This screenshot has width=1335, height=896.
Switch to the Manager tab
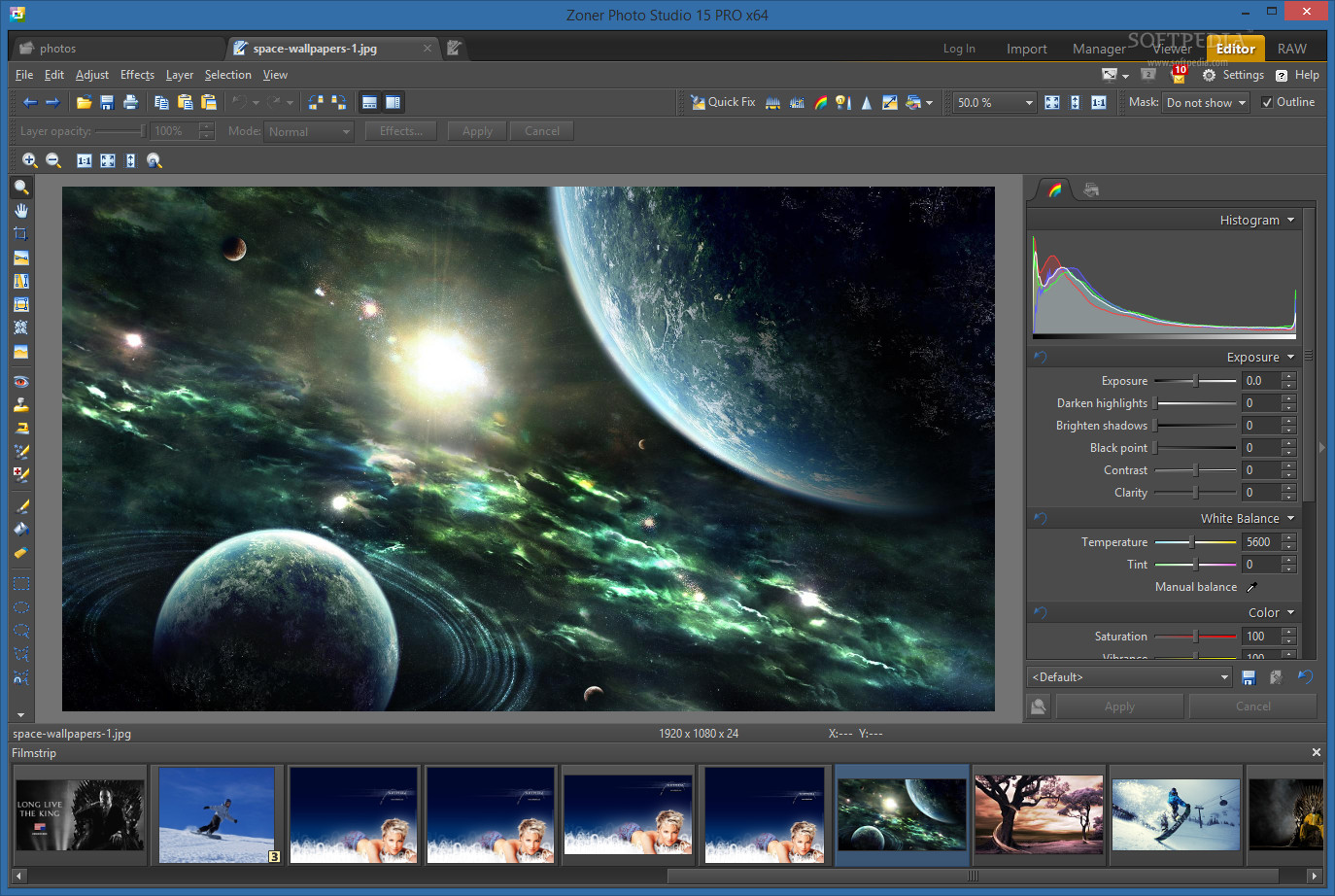click(1098, 49)
